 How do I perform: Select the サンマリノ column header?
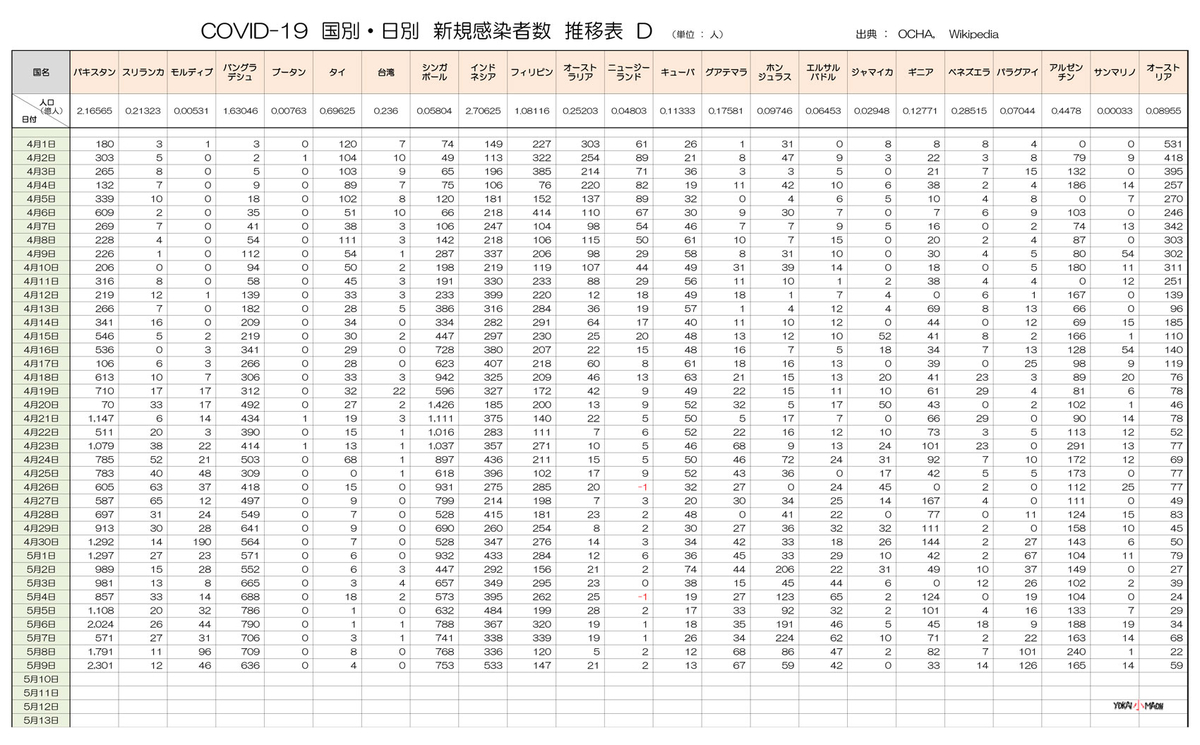click(x=1113, y=73)
